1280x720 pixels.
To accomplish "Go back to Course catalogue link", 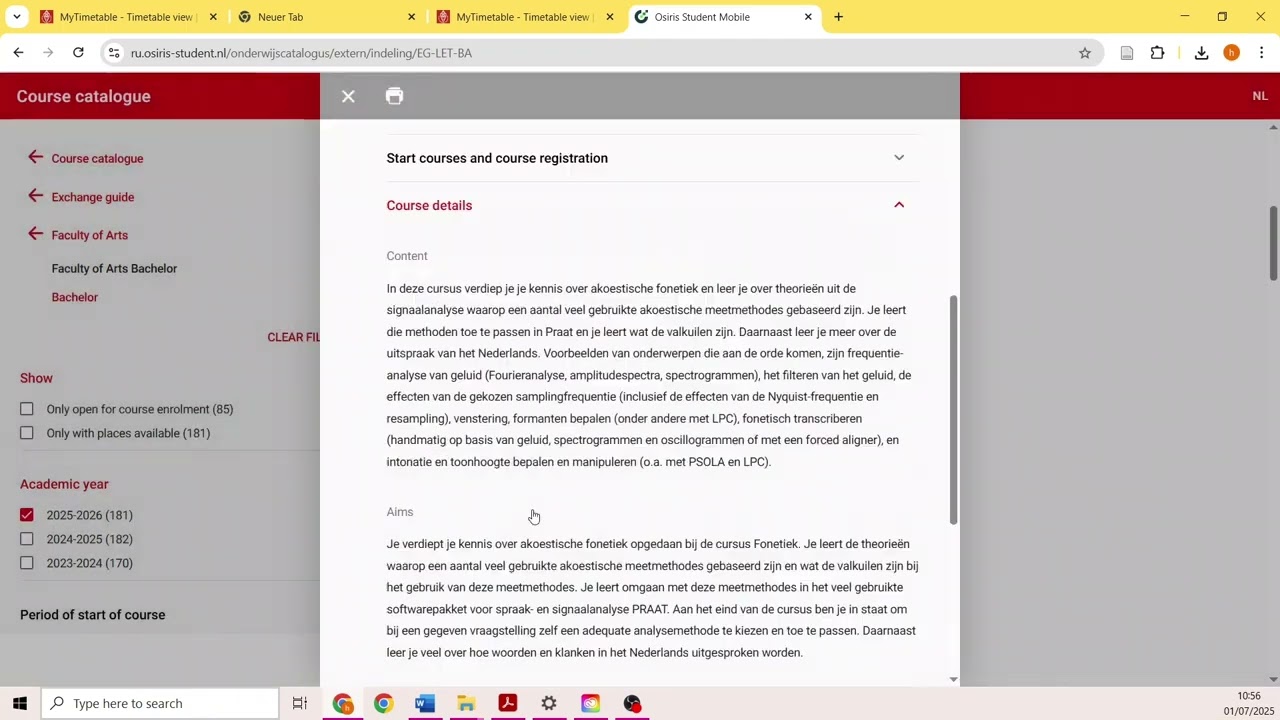I will coord(97,158).
